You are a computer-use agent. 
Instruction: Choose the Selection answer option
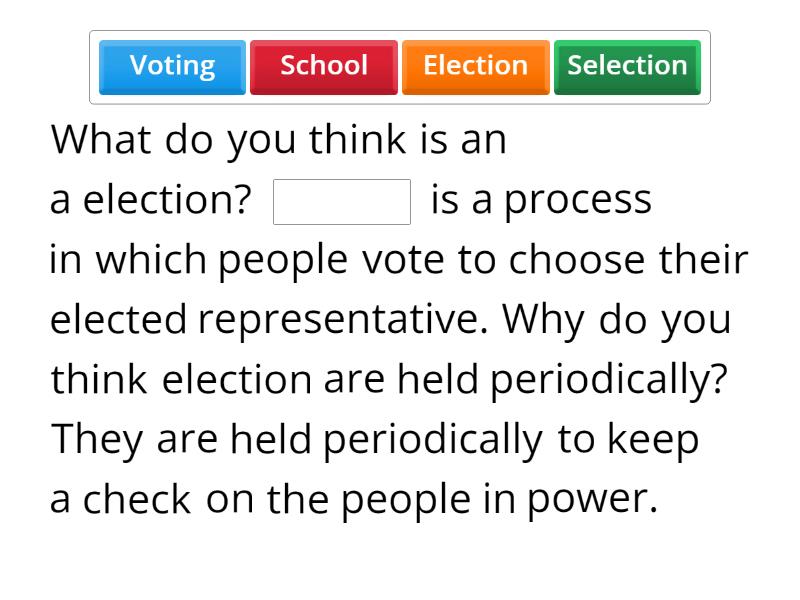(x=627, y=66)
